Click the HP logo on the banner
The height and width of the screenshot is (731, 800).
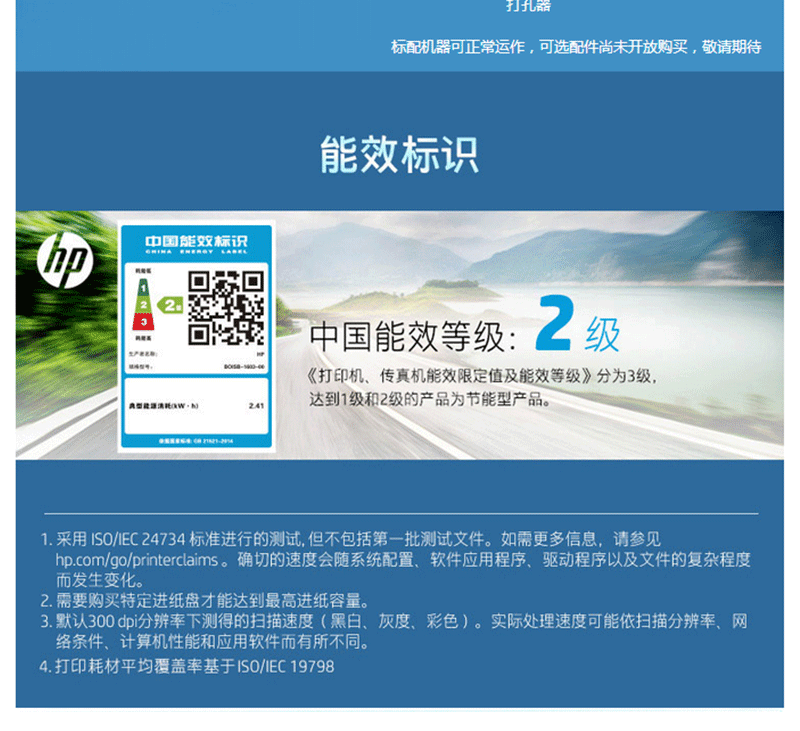coord(64,263)
